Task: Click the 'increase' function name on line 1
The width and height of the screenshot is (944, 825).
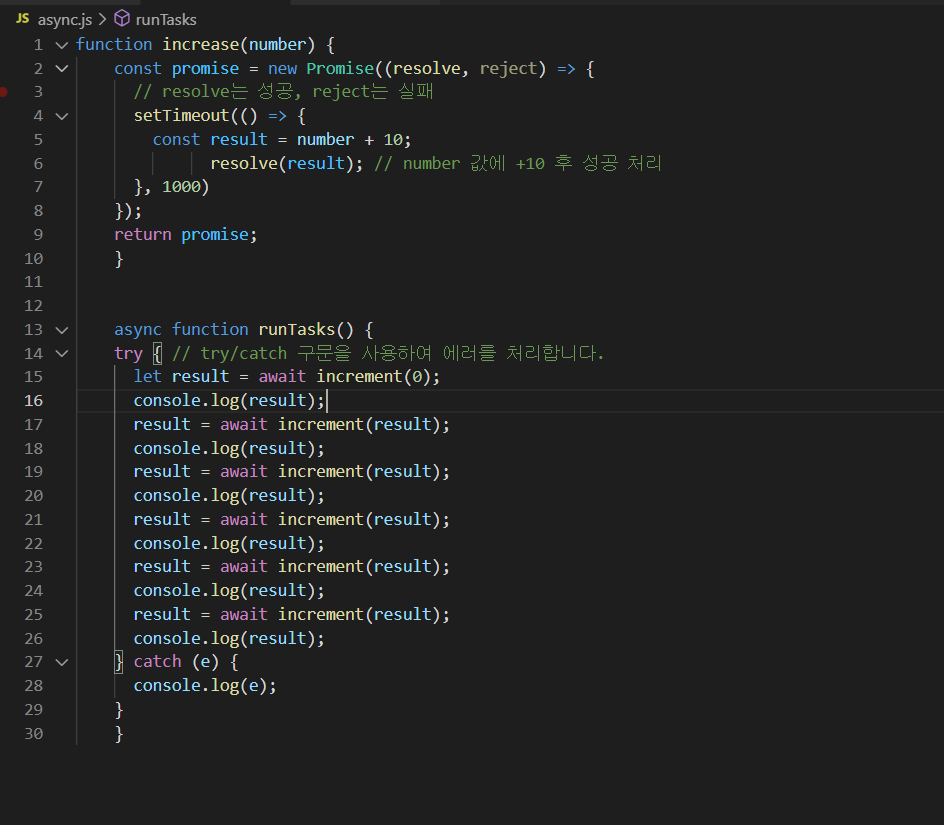Action: 200,45
